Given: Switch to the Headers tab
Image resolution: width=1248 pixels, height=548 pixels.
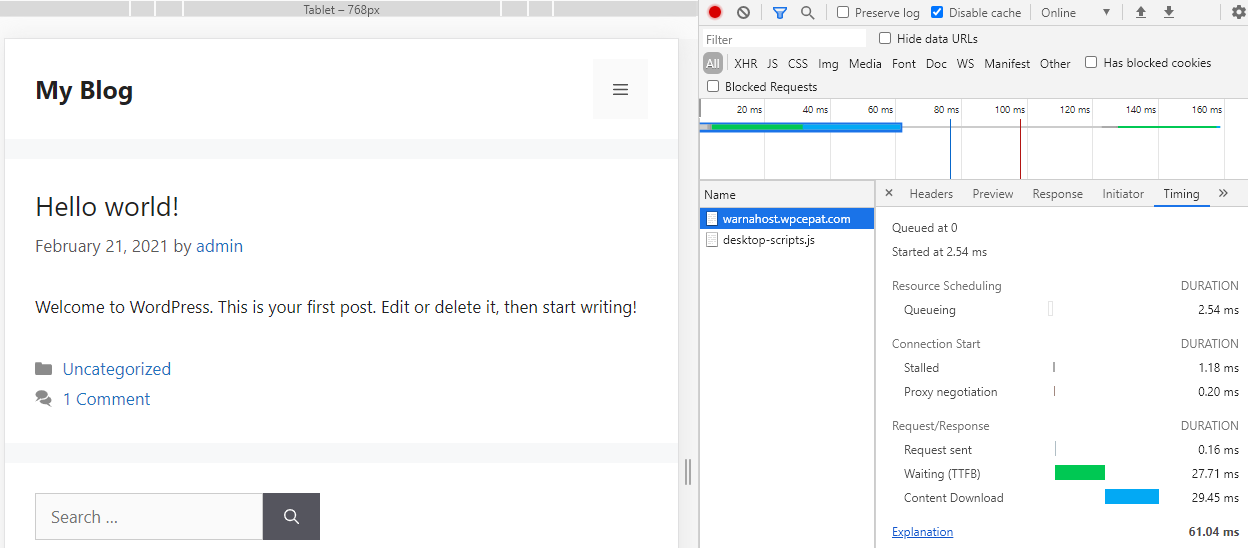Looking at the screenshot, I should [x=930, y=194].
